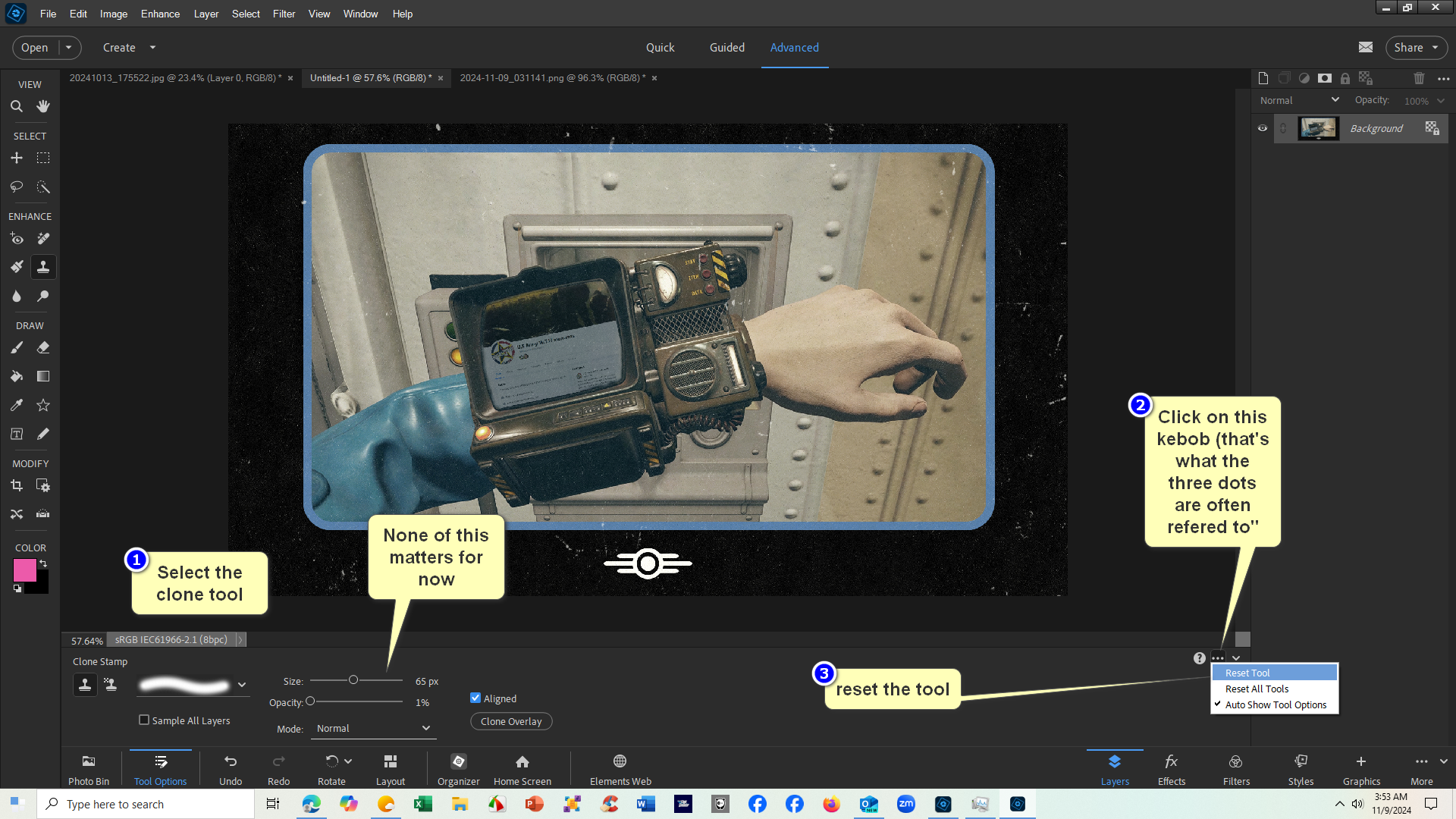
Task: Click the Clone Overlay button
Action: (x=511, y=721)
